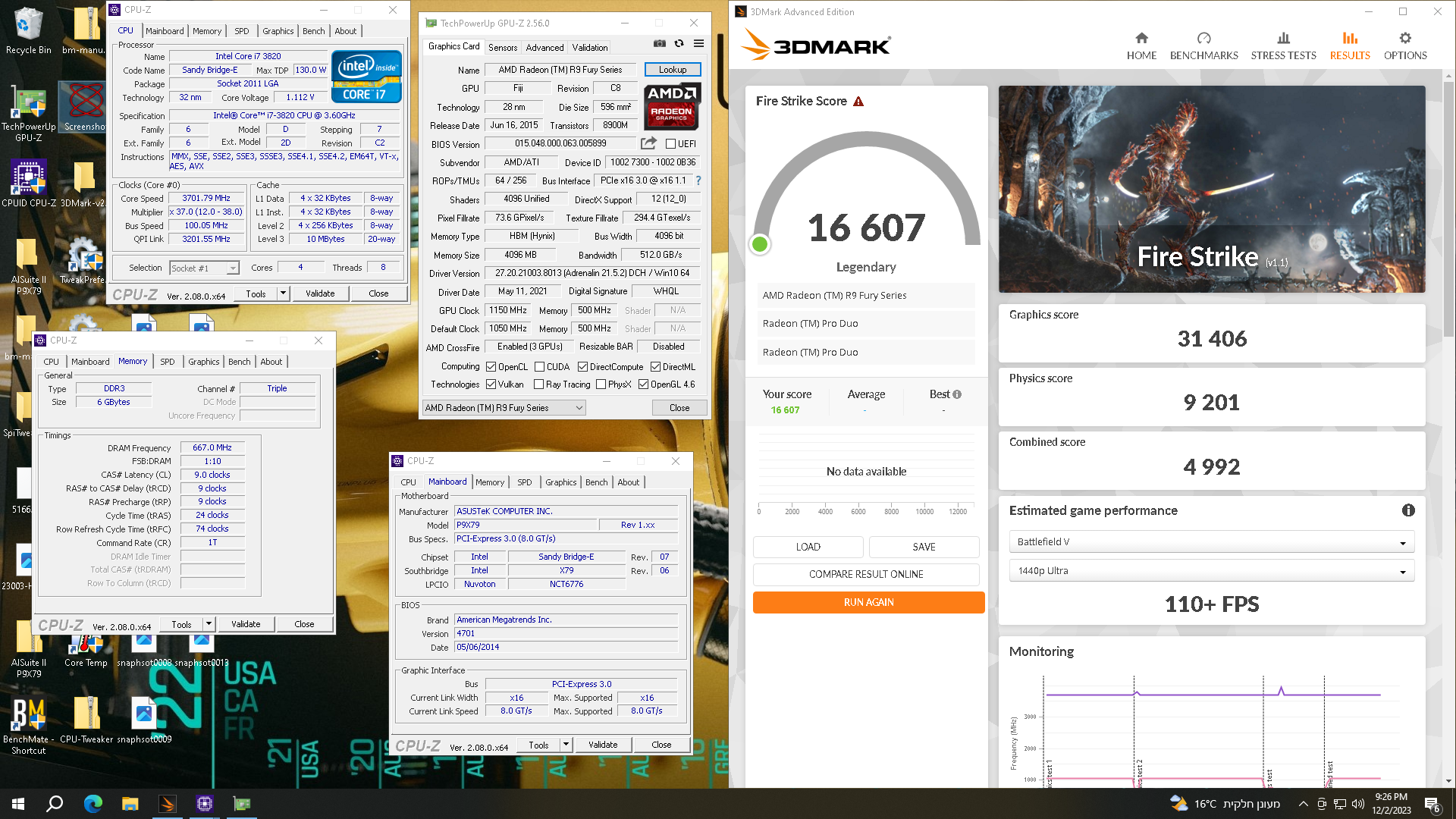The height and width of the screenshot is (819, 1456).
Task: Click the info icon next to Best score
Action: [957, 394]
